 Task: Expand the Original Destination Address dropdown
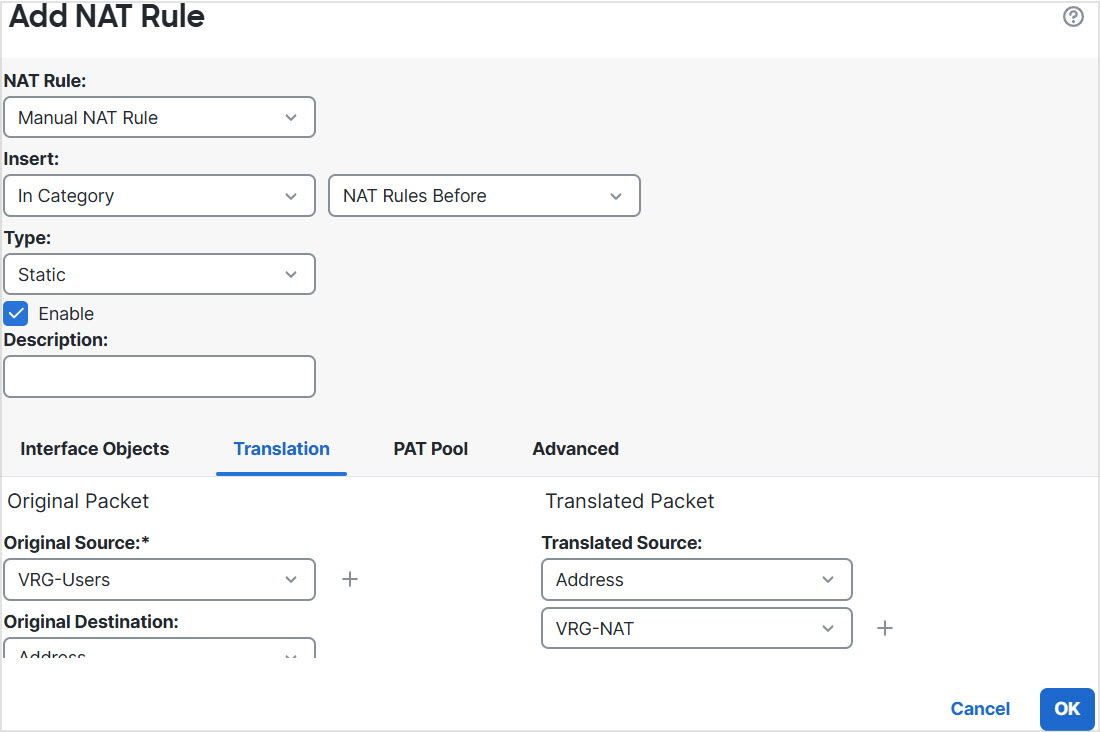point(159,650)
